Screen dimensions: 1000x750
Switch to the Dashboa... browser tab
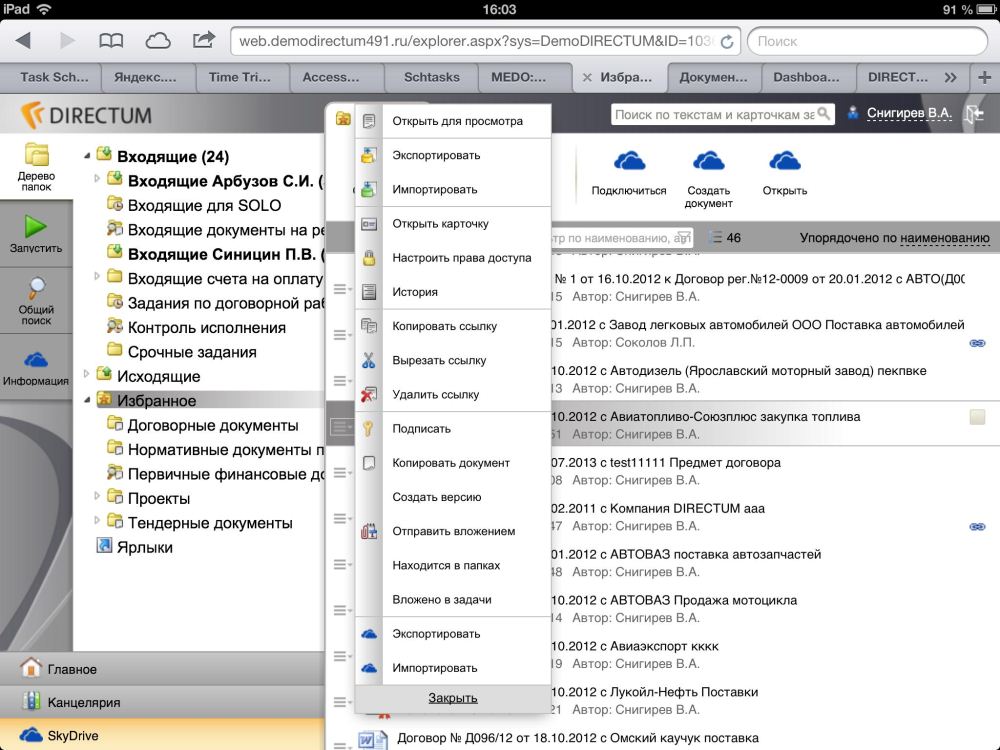coord(806,77)
